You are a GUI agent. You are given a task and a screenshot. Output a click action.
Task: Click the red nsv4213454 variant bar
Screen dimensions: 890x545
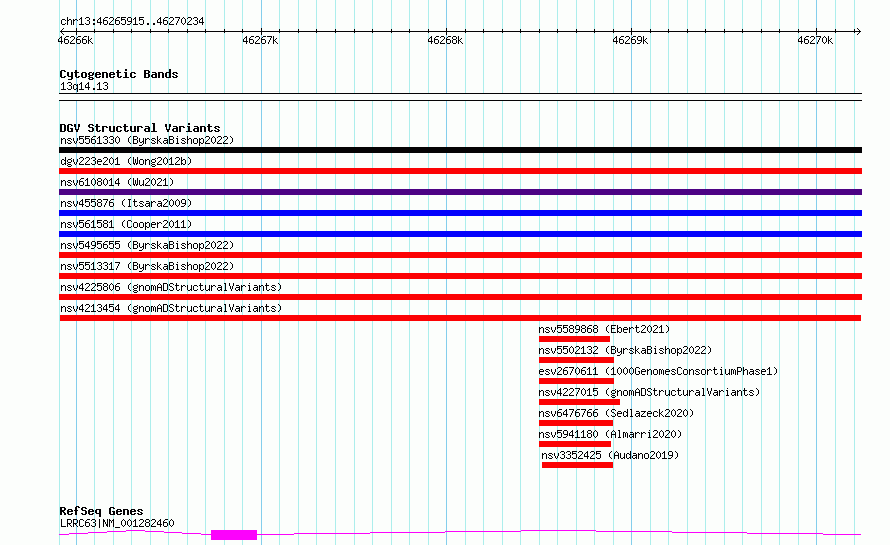click(x=460, y=318)
